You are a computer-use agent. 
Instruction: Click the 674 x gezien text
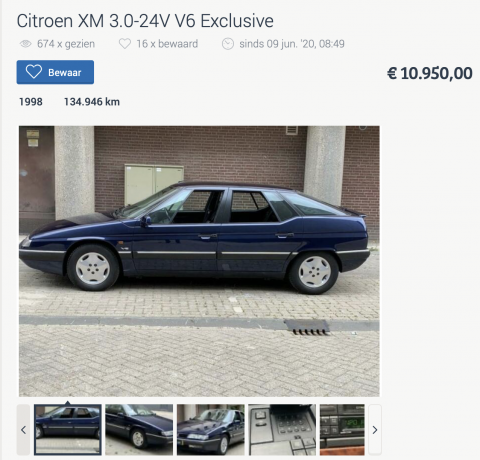tap(66, 44)
